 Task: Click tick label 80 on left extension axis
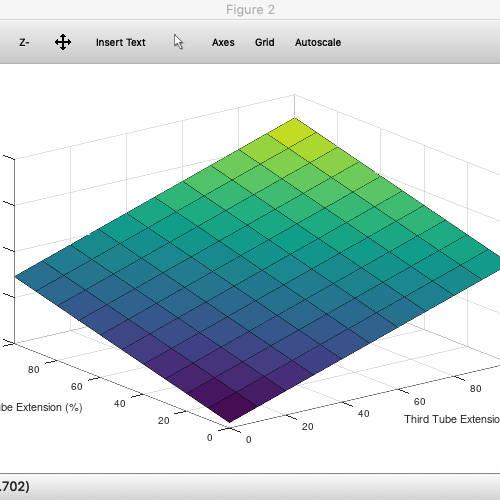(x=34, y=370)
